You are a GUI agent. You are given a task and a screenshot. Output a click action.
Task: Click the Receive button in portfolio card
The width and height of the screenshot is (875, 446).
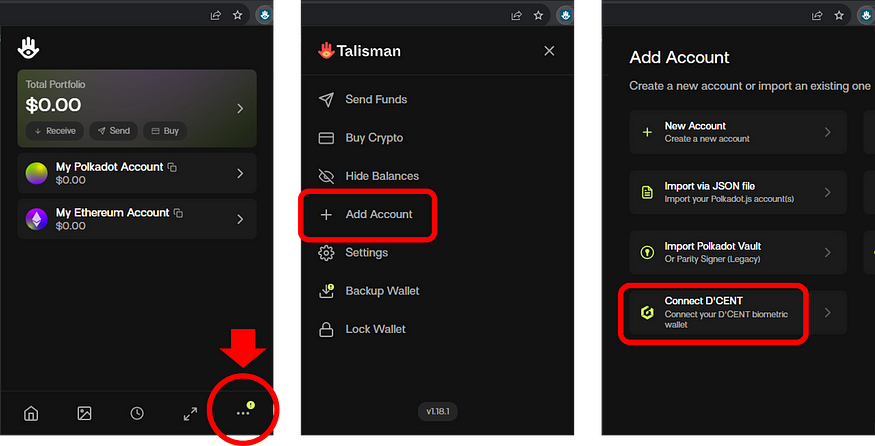(x=55, y=131)
